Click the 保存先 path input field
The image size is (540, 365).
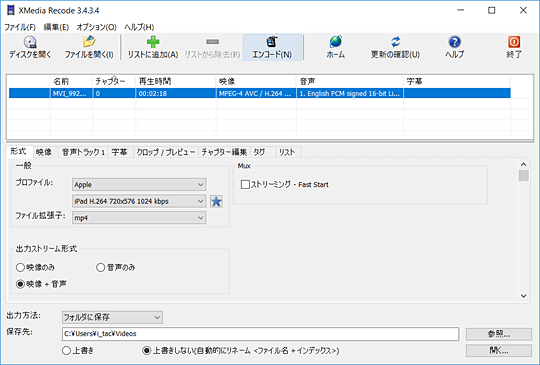click(260, 334)
